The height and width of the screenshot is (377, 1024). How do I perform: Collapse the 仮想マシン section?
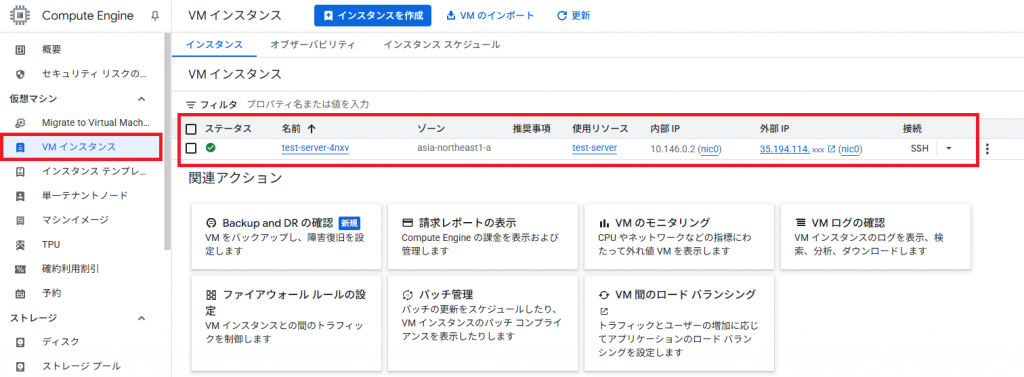pos(141,99)
